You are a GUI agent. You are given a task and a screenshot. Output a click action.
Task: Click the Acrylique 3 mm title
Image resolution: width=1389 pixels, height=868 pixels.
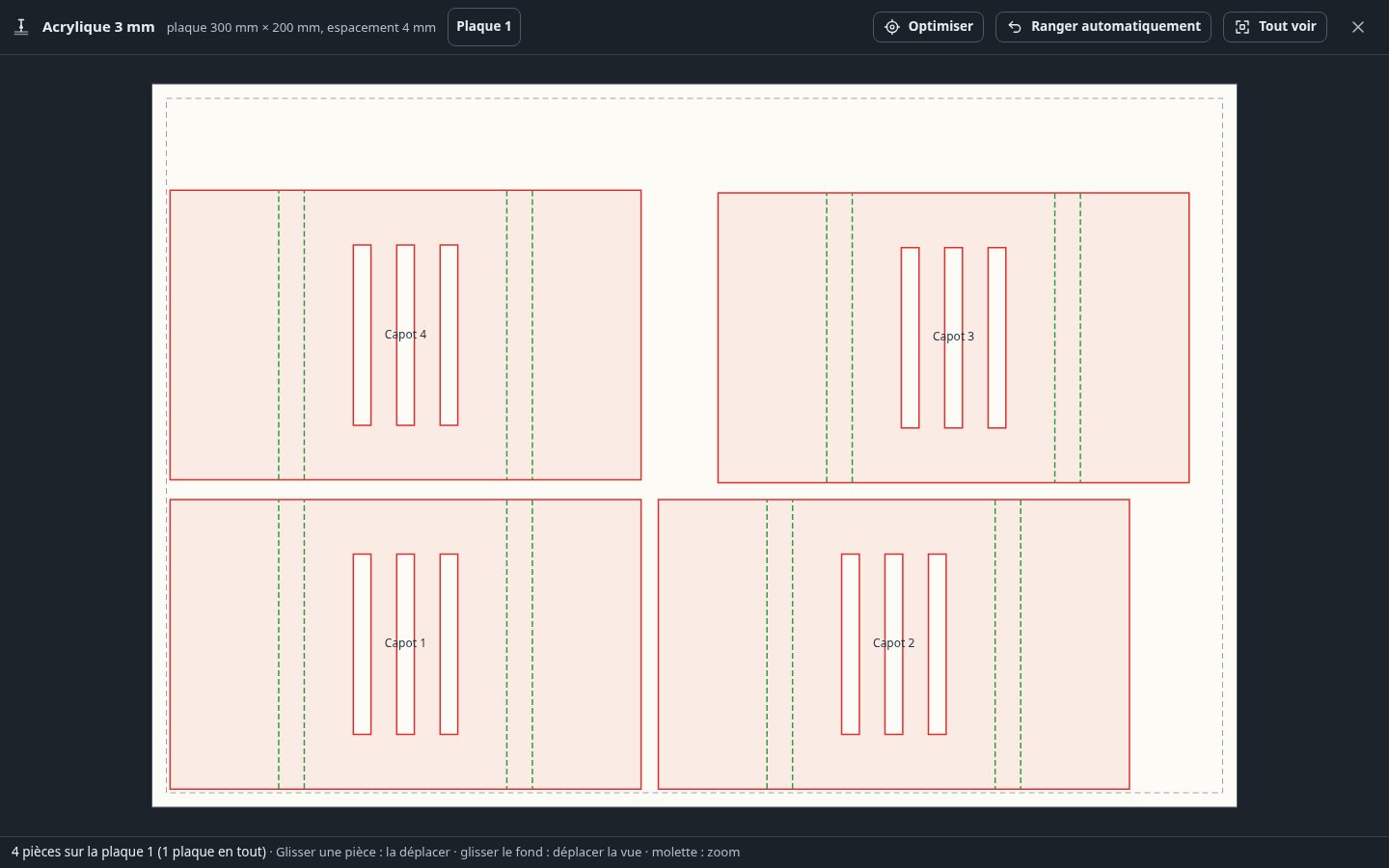pyautogui.click(x=98, y=27)
